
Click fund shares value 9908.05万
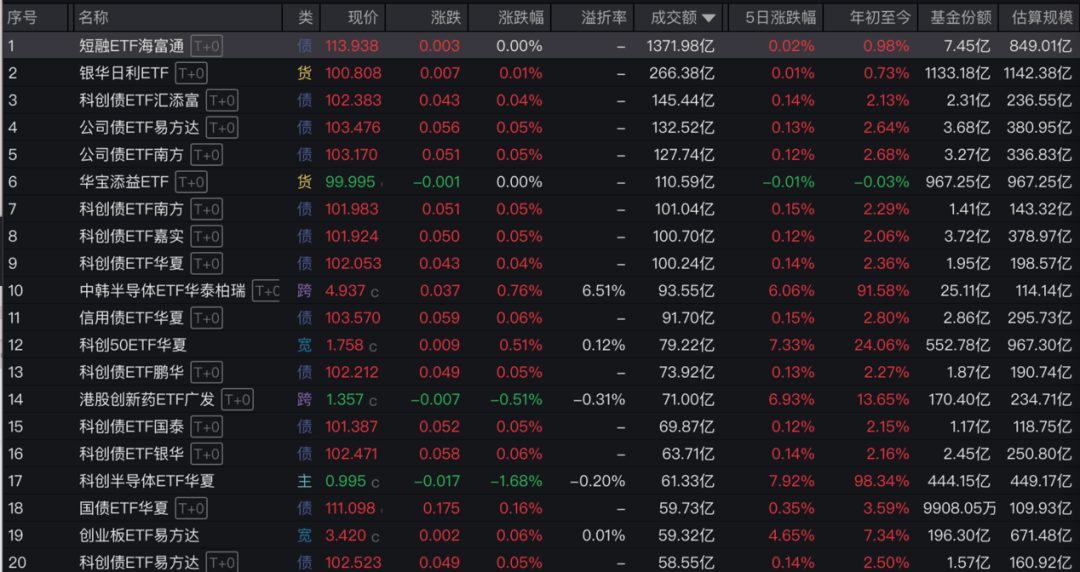click(959, 509)
